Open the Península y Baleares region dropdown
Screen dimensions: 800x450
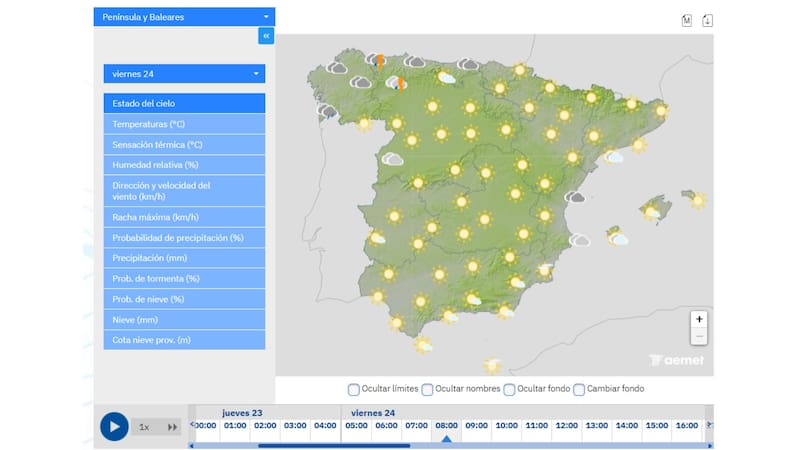[184, 17]
